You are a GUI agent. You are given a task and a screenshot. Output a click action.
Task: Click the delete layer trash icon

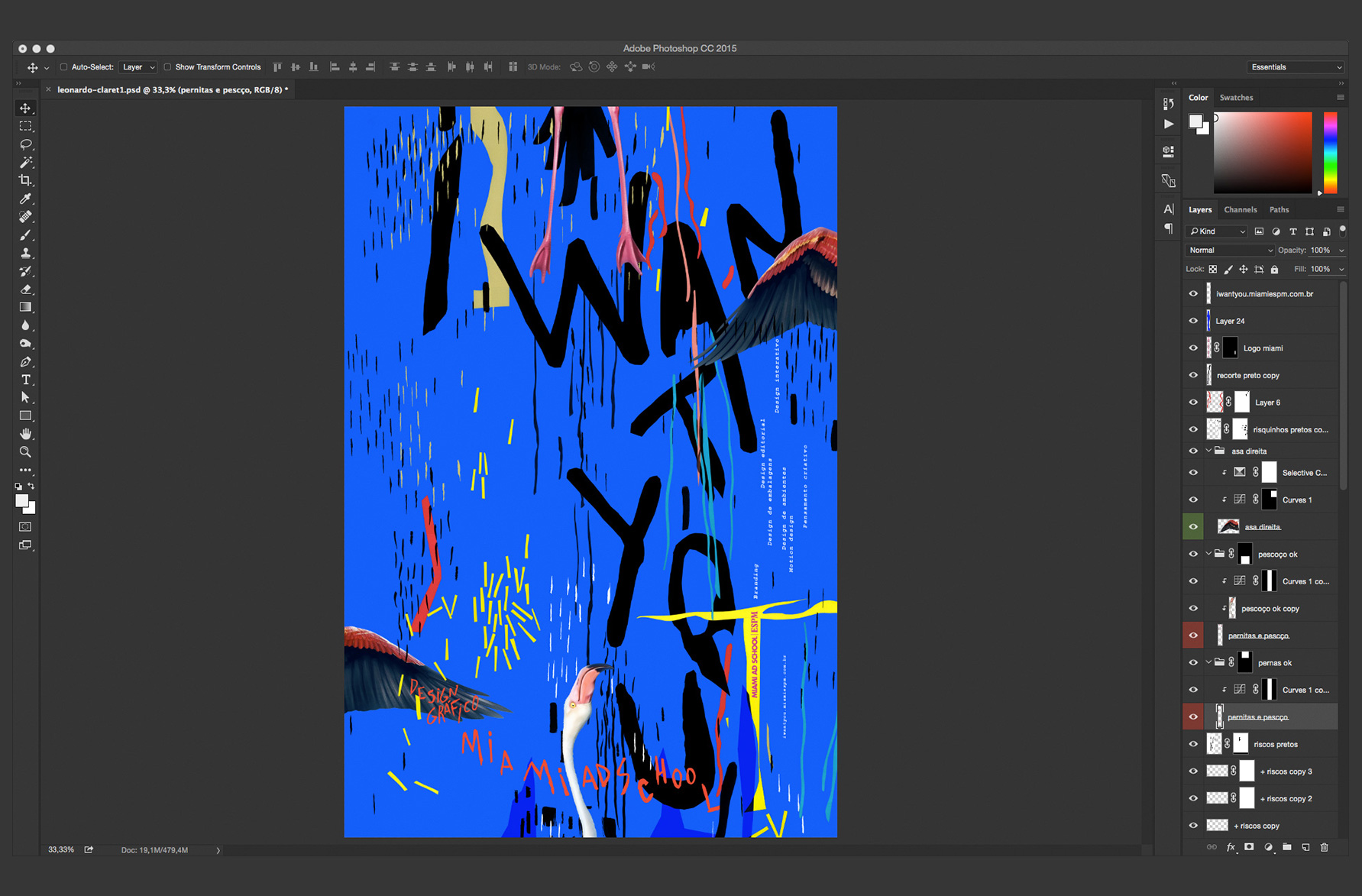(1325, 847)
